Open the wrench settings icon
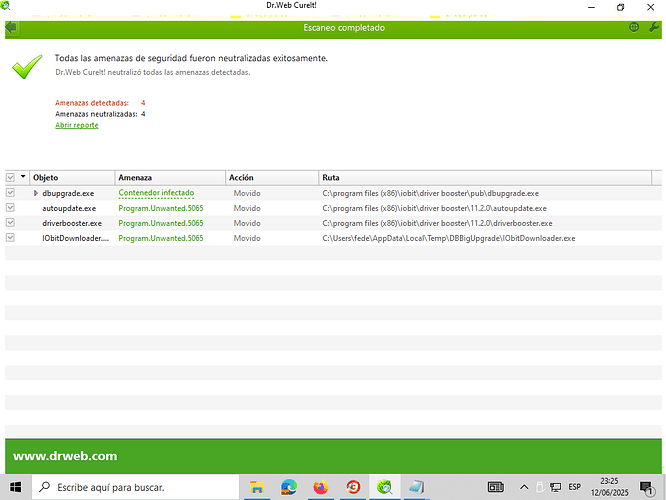The height and width of the screenshot is (500, 666). point(654,28)
